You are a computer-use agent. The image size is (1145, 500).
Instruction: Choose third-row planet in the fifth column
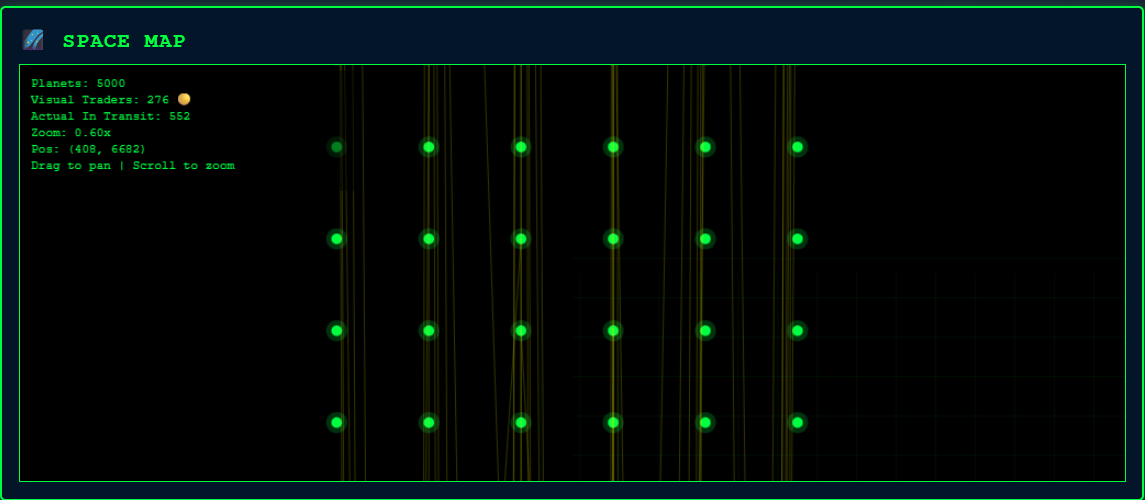tap(705, 331)
